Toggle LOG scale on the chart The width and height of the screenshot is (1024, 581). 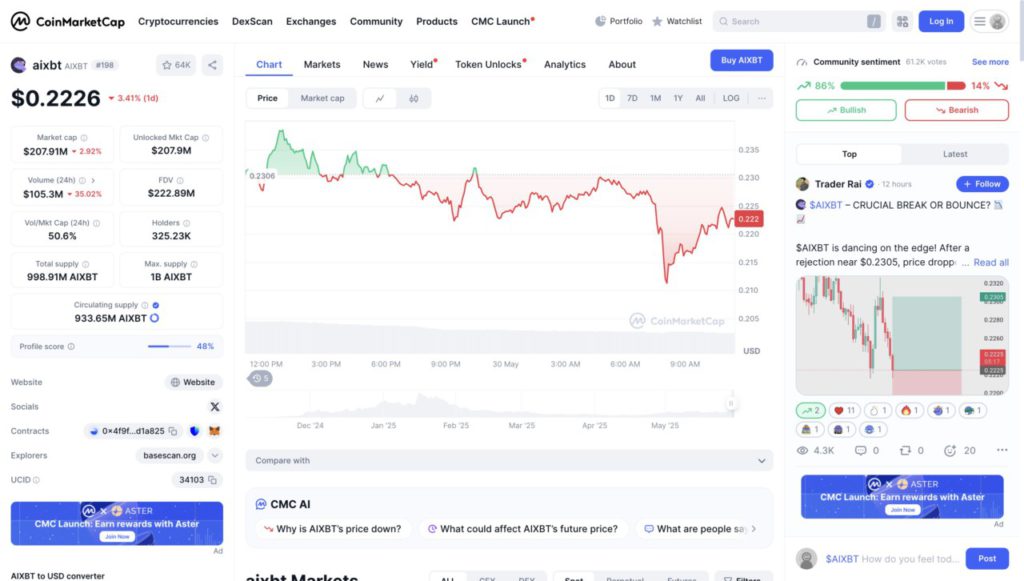click(731, 98)
